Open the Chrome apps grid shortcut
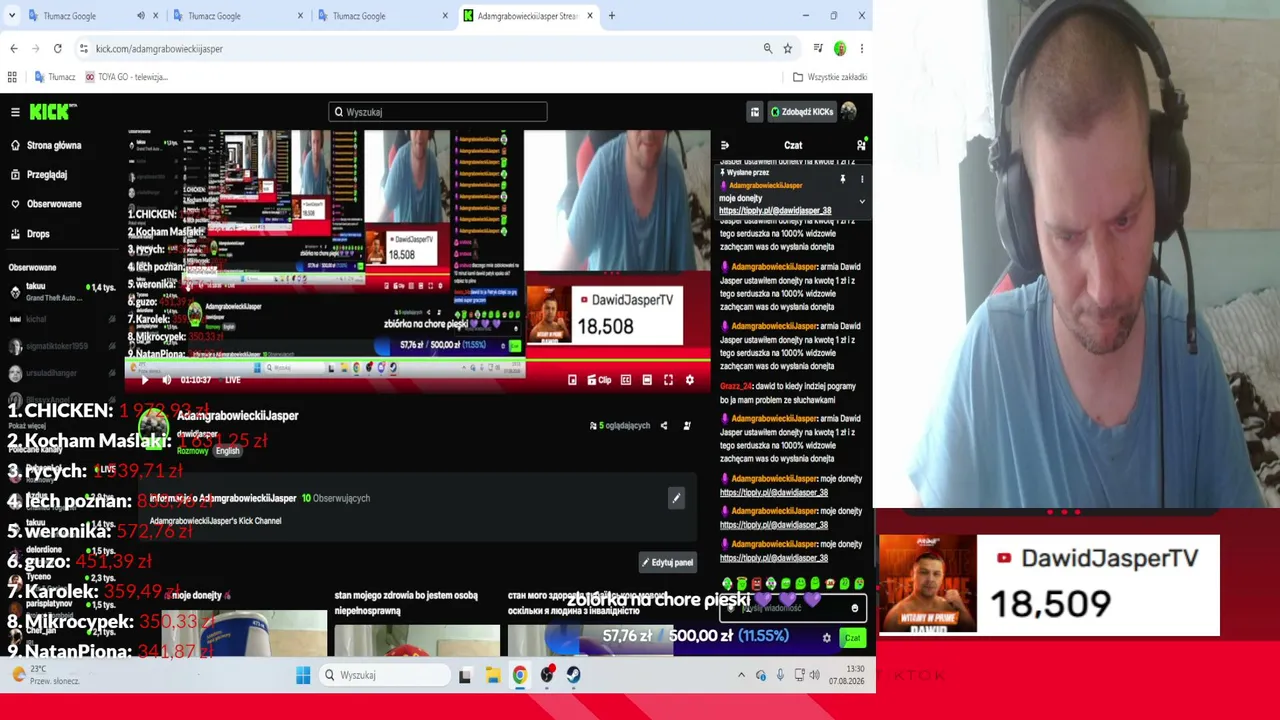 (12, 77)
